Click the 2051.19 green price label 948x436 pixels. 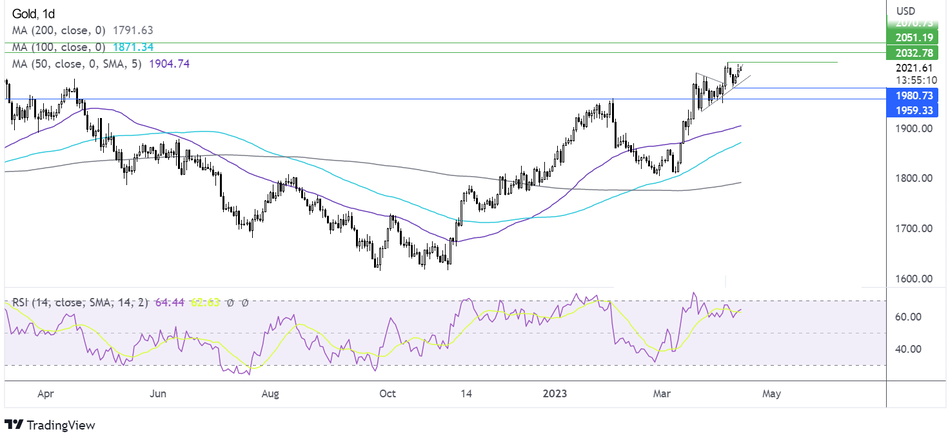click(x=915, y=36)
